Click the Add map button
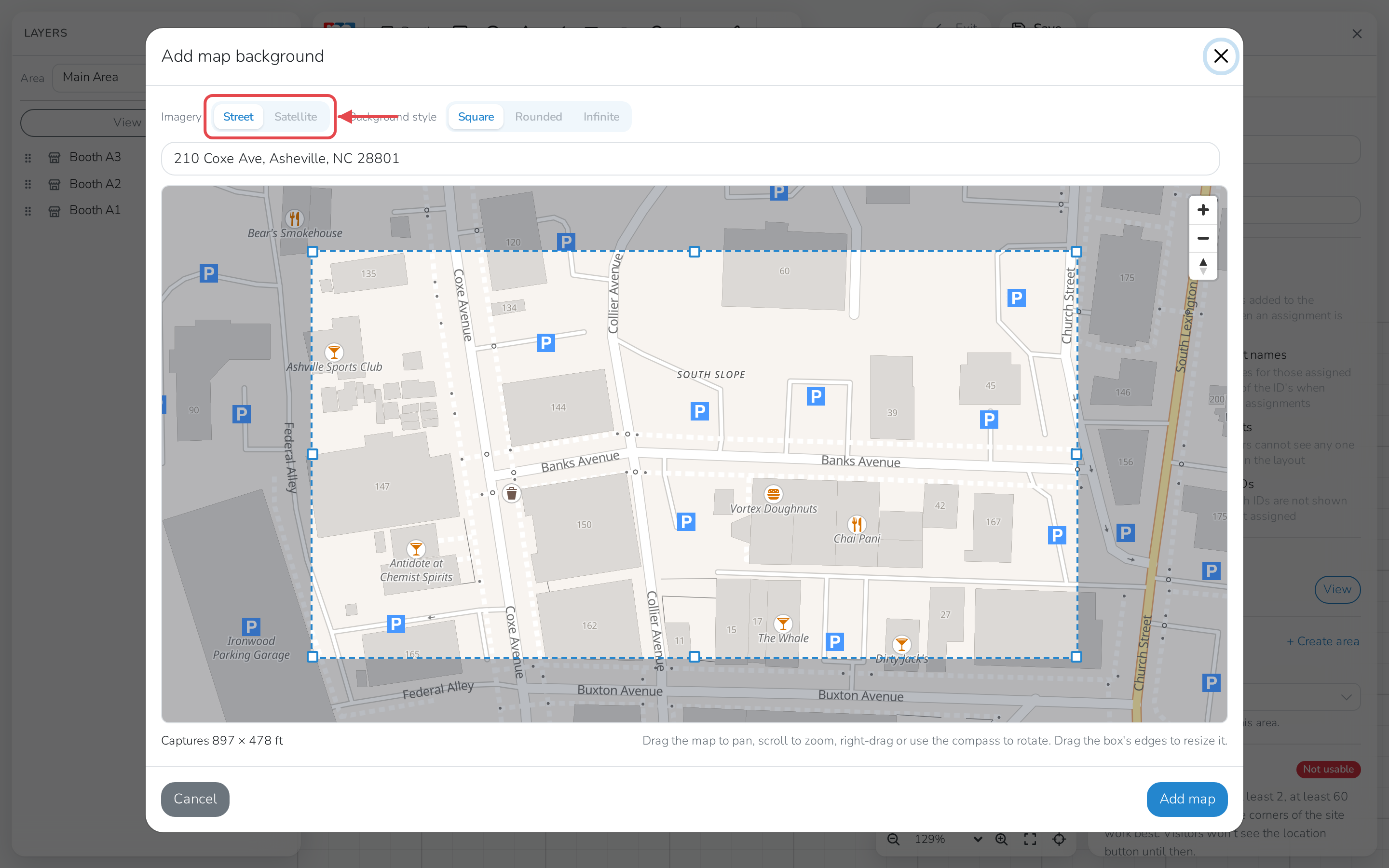1389x868 pixels. coord(1187,799)
